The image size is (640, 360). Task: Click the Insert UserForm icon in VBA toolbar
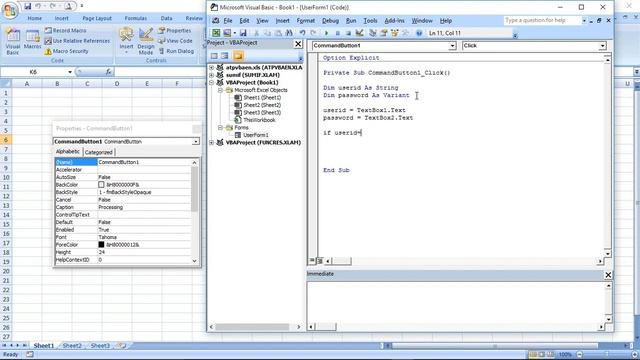click(227, 33)
